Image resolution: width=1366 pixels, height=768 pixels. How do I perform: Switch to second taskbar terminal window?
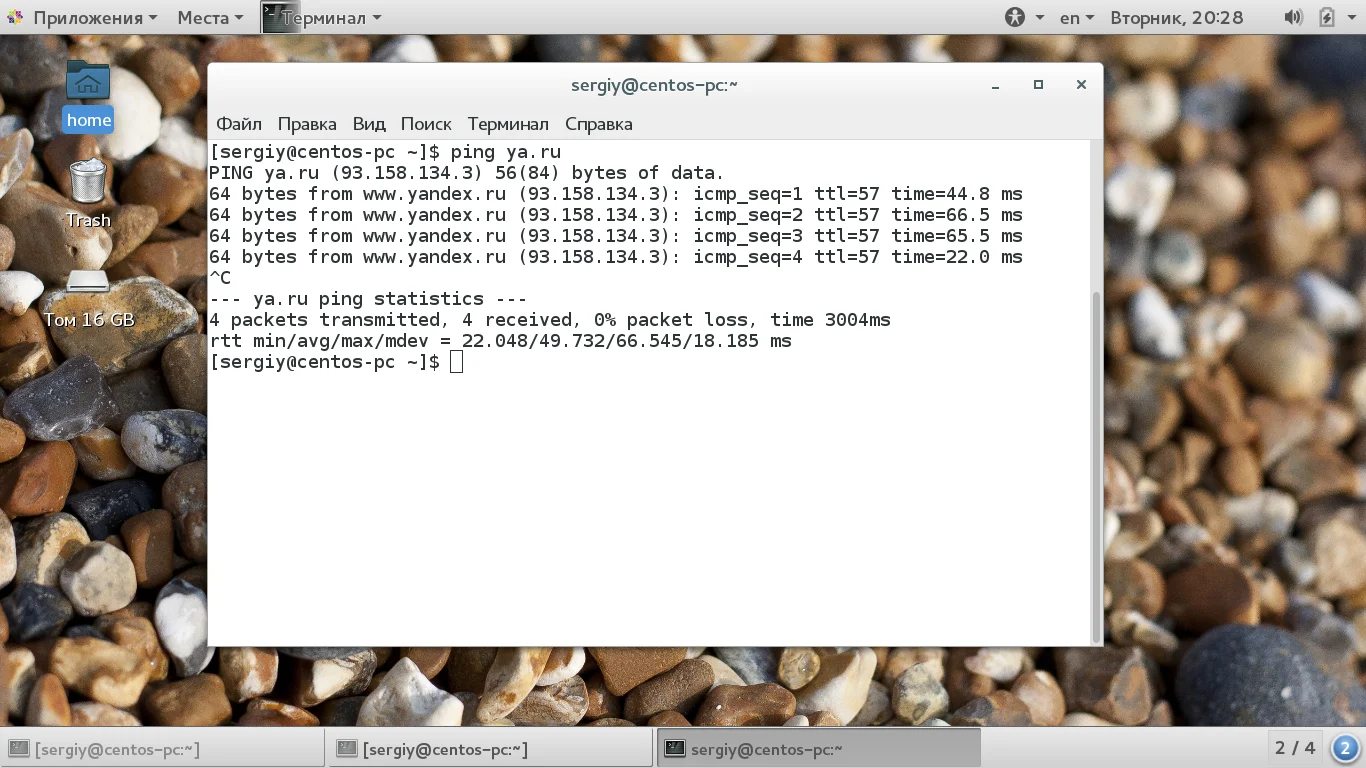click(x=490, y=749)
